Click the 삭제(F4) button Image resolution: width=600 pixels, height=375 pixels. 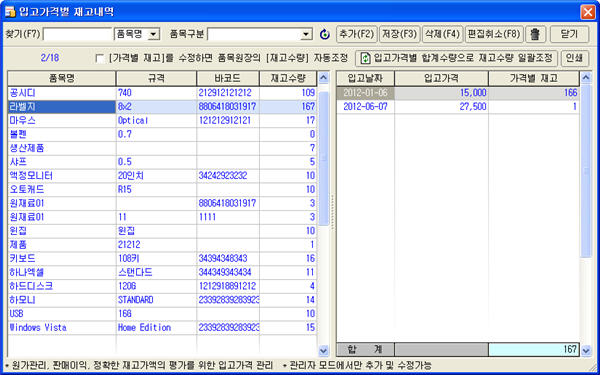point(442,34)
